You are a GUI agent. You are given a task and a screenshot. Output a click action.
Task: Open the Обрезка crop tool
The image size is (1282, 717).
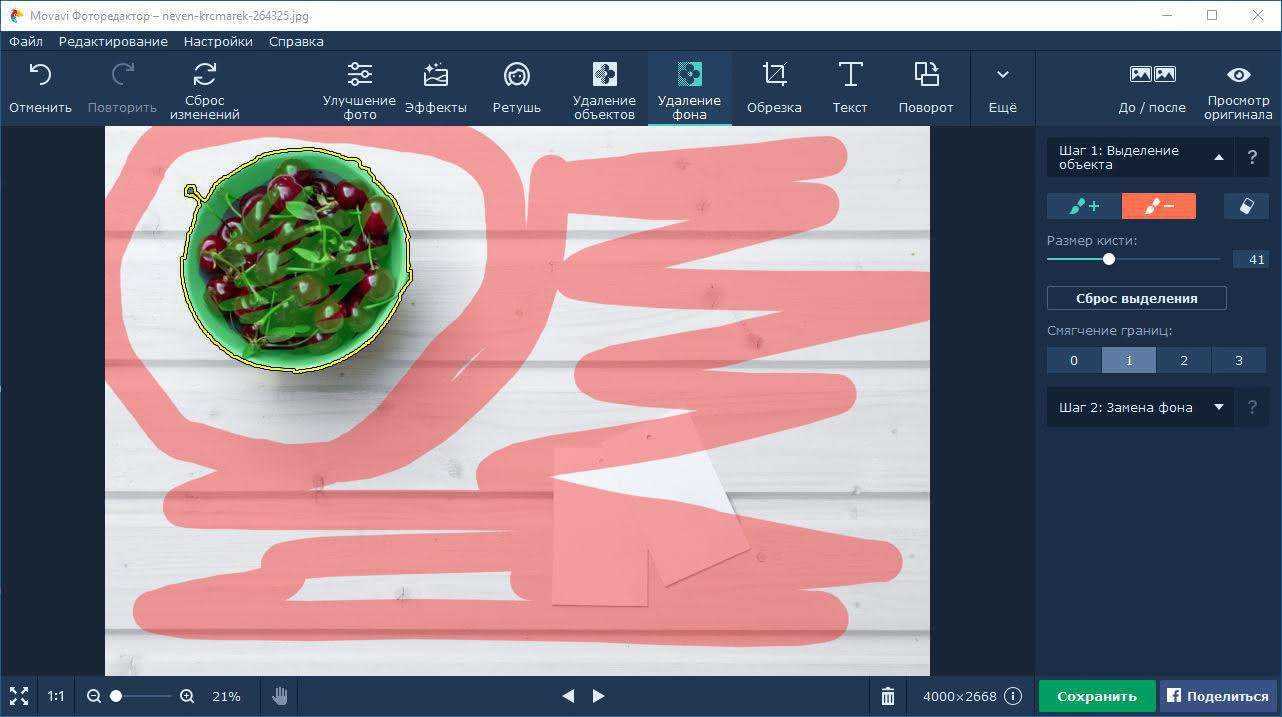pyautogui.click(x=773, y=88)
